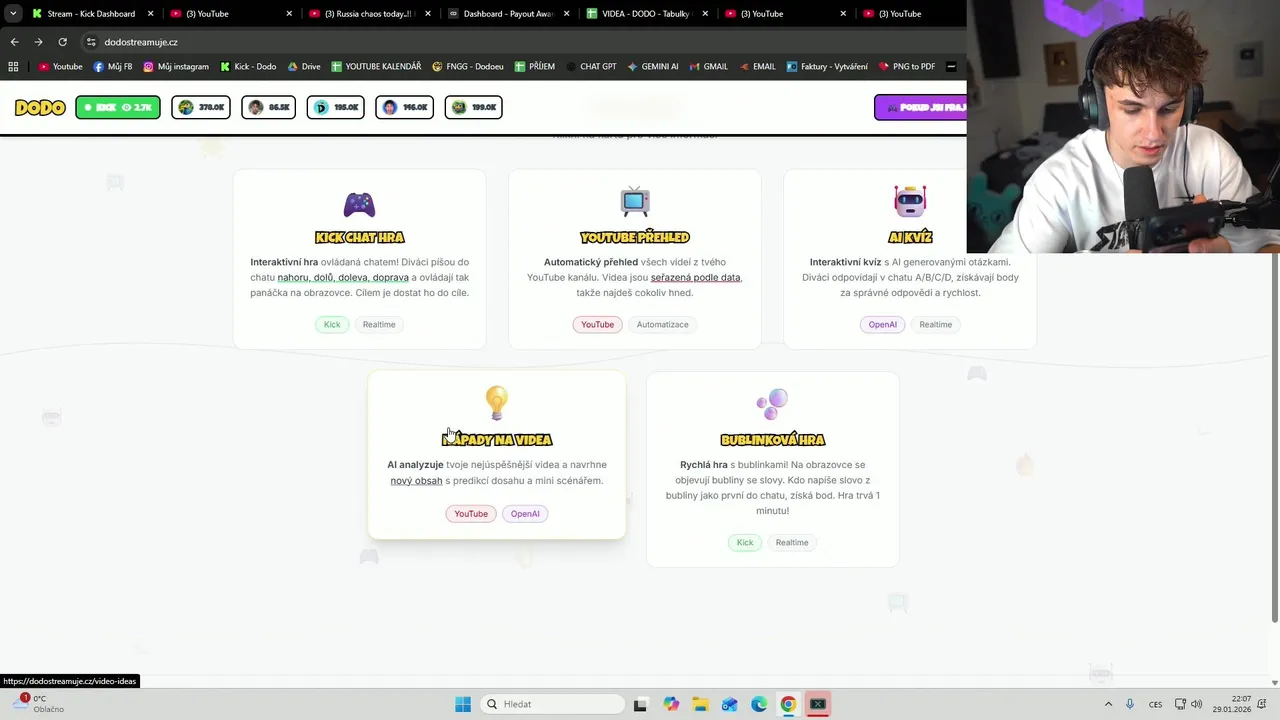
Task: Open the 378.0K channel stat badge
Action: point(201,107)
